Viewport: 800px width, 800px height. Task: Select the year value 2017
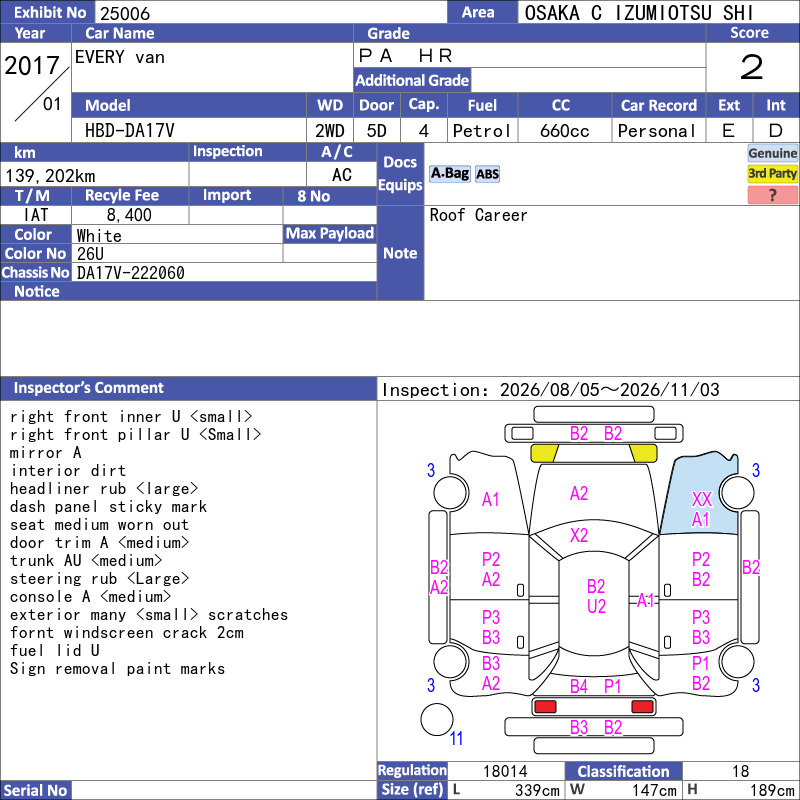point(32,65)
